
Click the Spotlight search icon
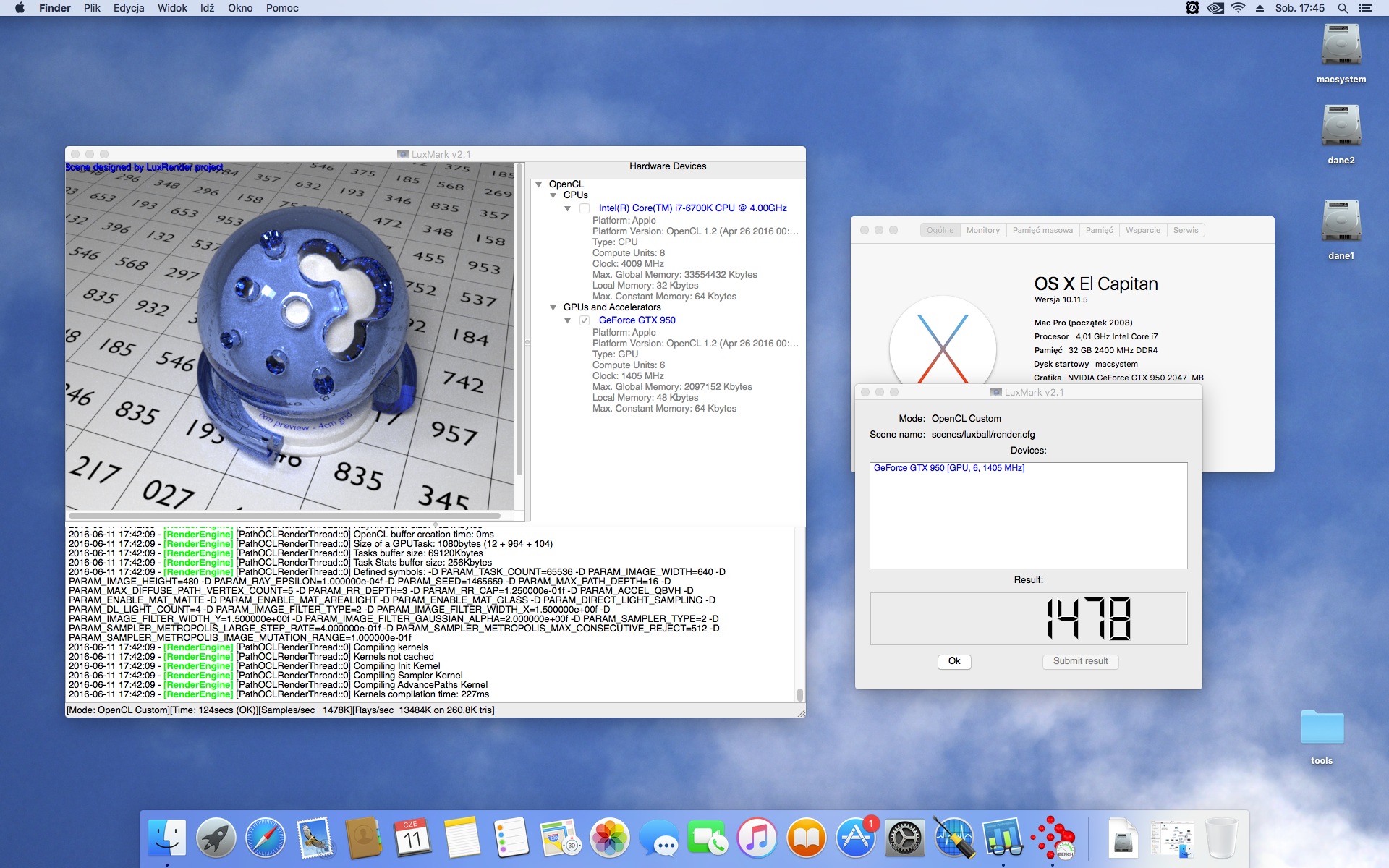click(1343, 8)
